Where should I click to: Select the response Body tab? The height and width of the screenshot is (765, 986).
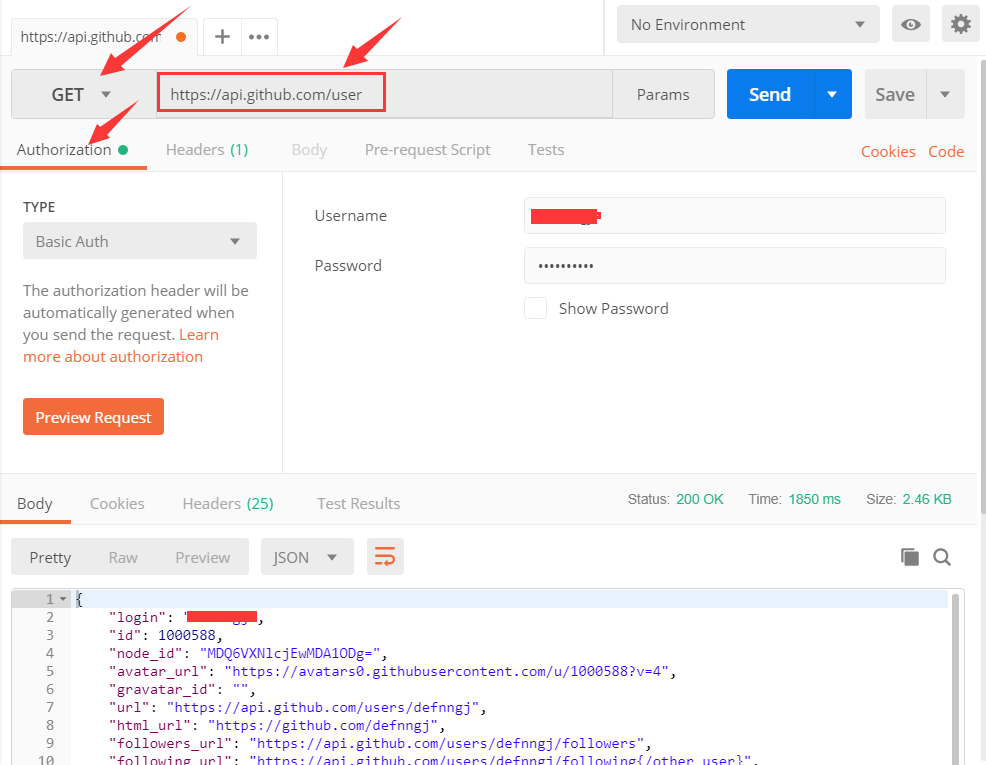point(35,504)
